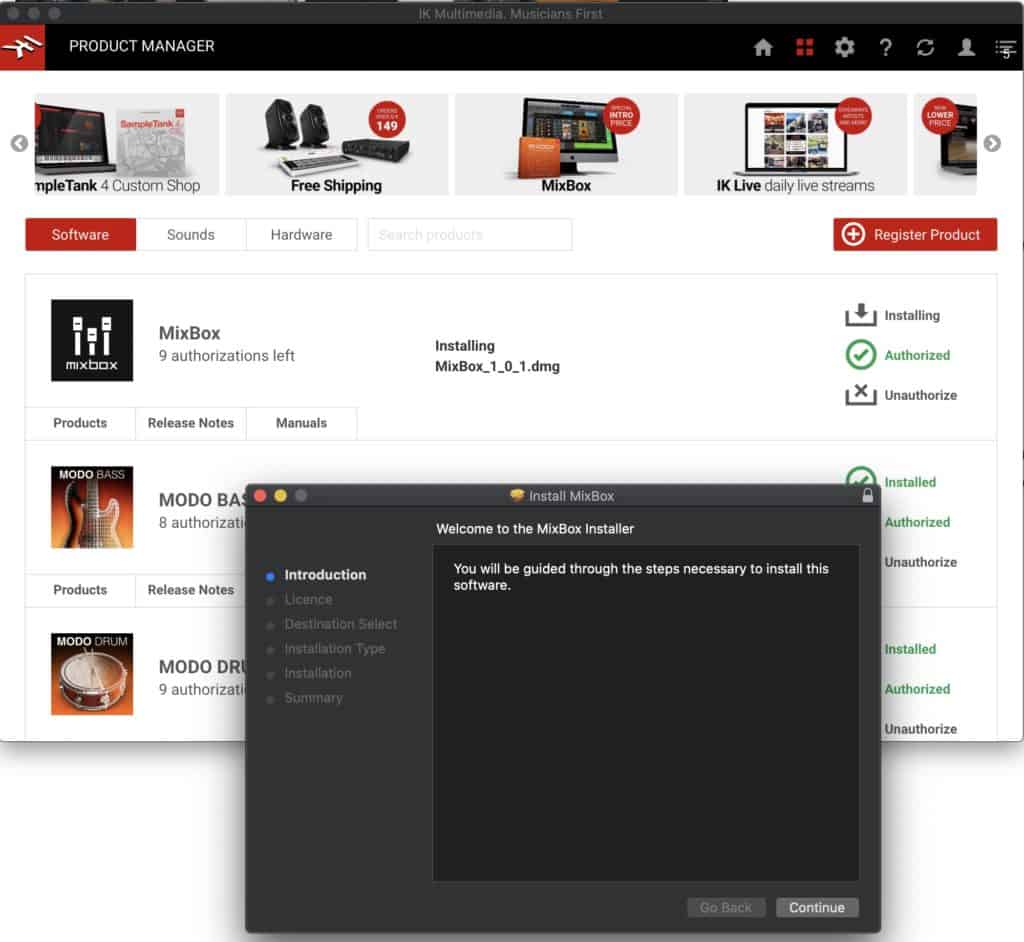The height and width of the screenshot is (942, 1024).
Task: Click Continue in the MixBox installer
Action: click(817, 907)
